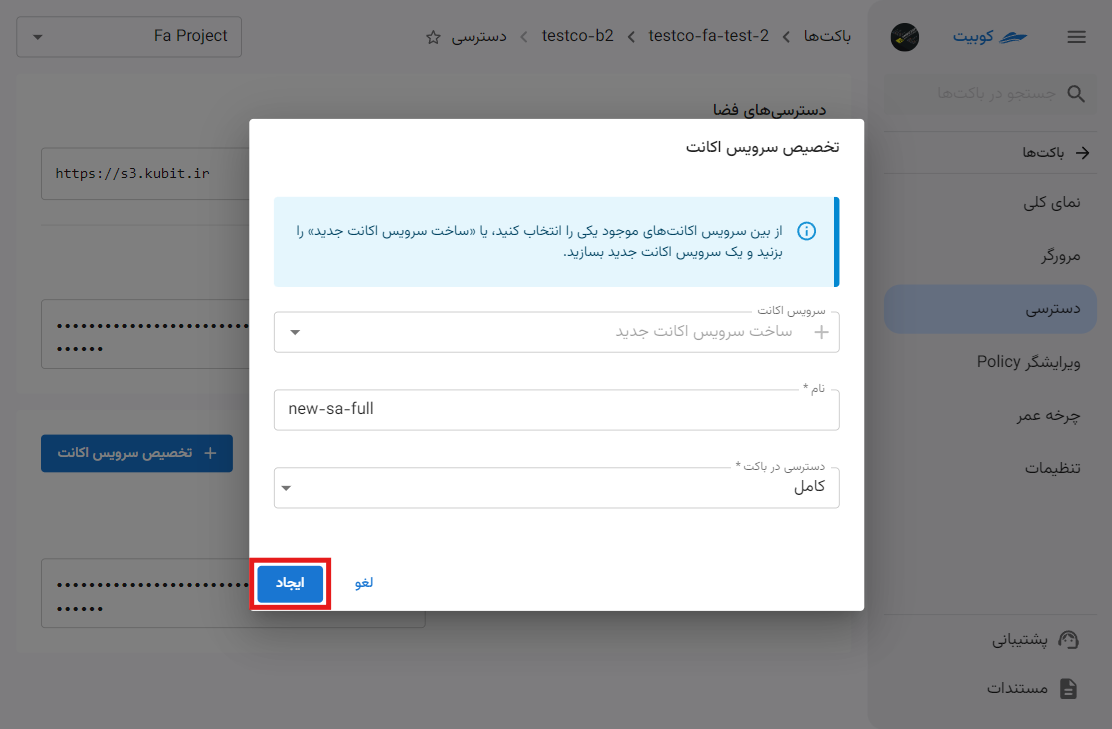
Task: Open تنظیمات in the sidebar
Action: [x=990, y=468]
